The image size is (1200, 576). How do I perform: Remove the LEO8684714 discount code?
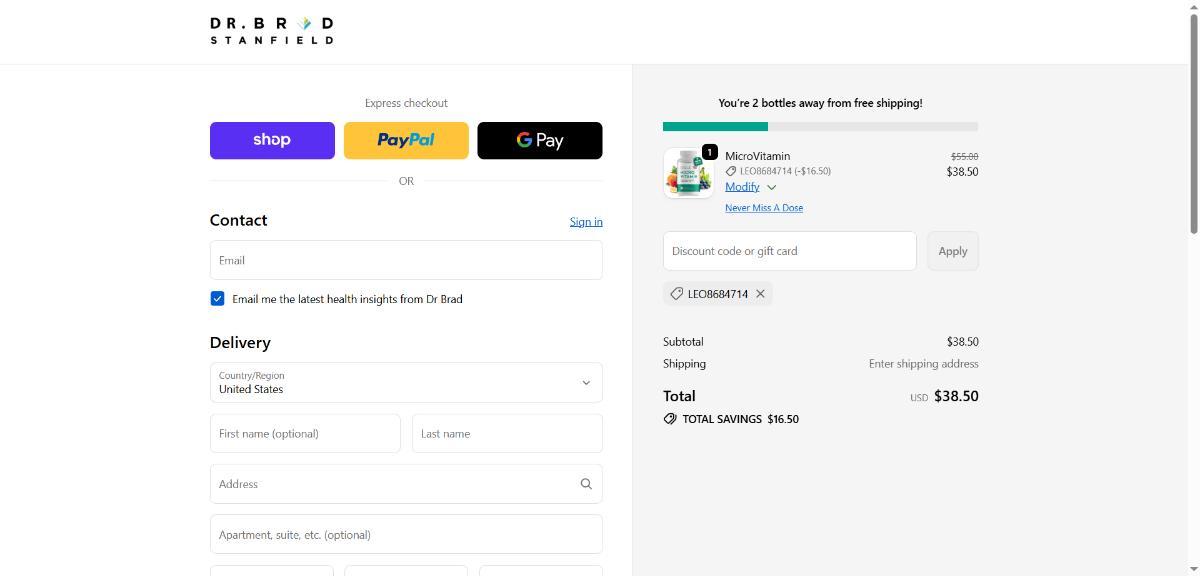(x=760, y=294)
